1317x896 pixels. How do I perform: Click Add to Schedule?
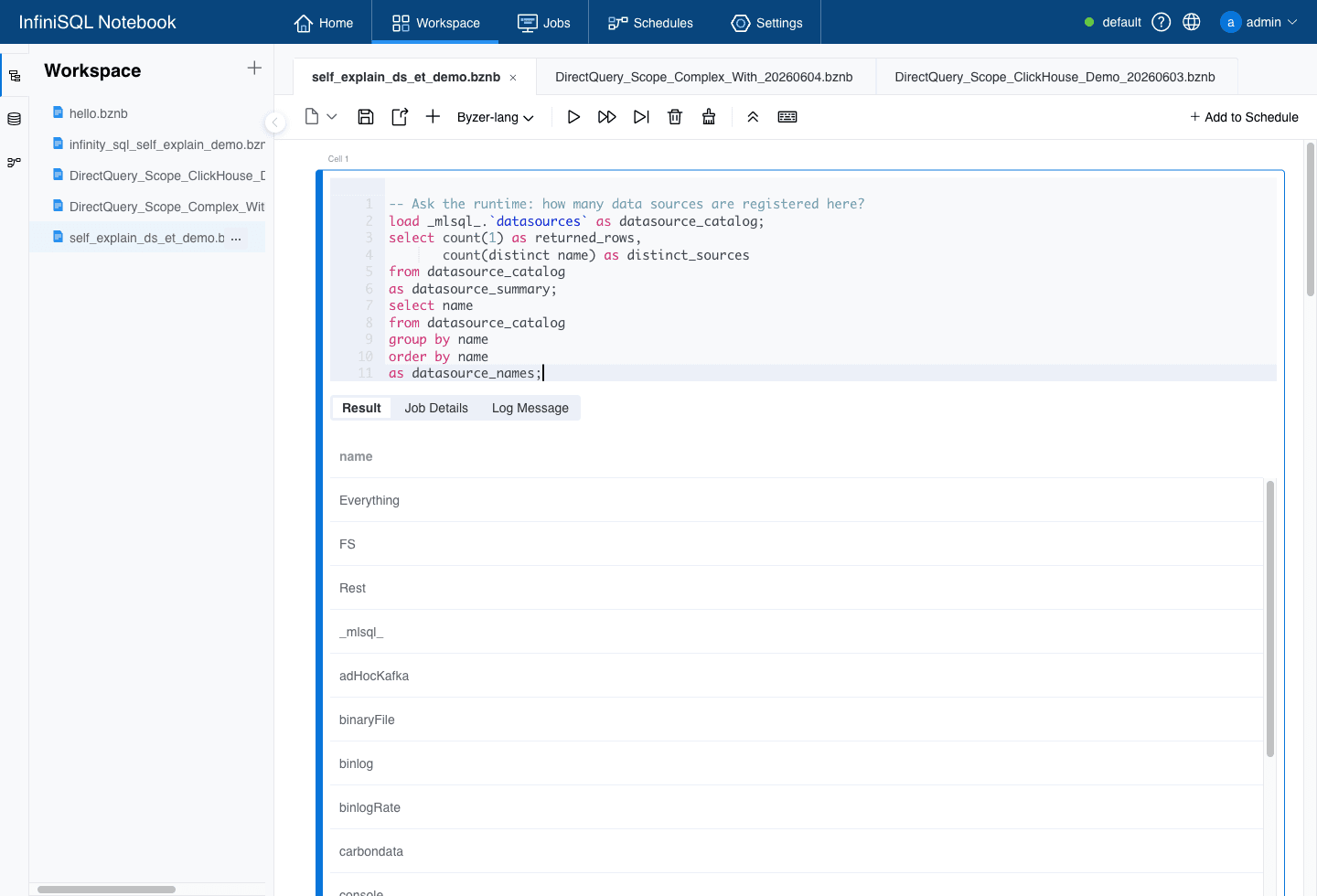click(x=1244, y=117)
